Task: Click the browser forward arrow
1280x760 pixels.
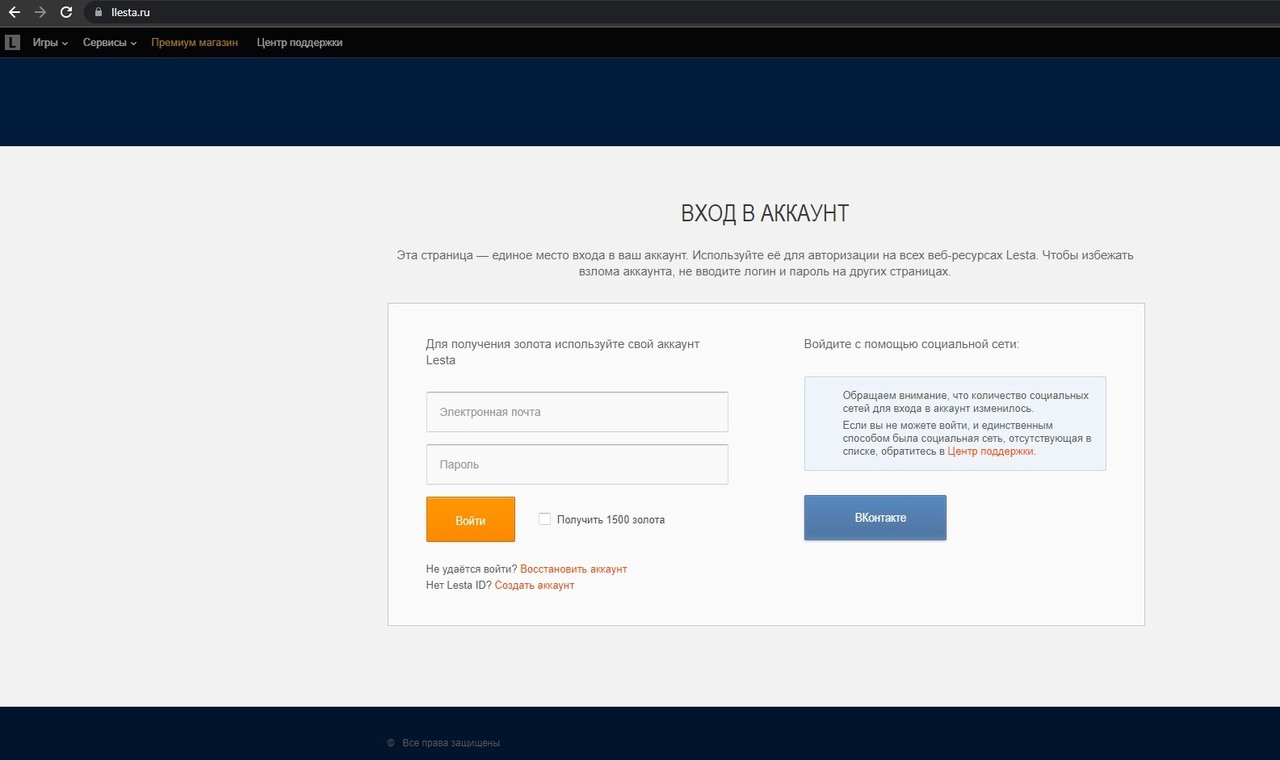Action: point(40,12)
